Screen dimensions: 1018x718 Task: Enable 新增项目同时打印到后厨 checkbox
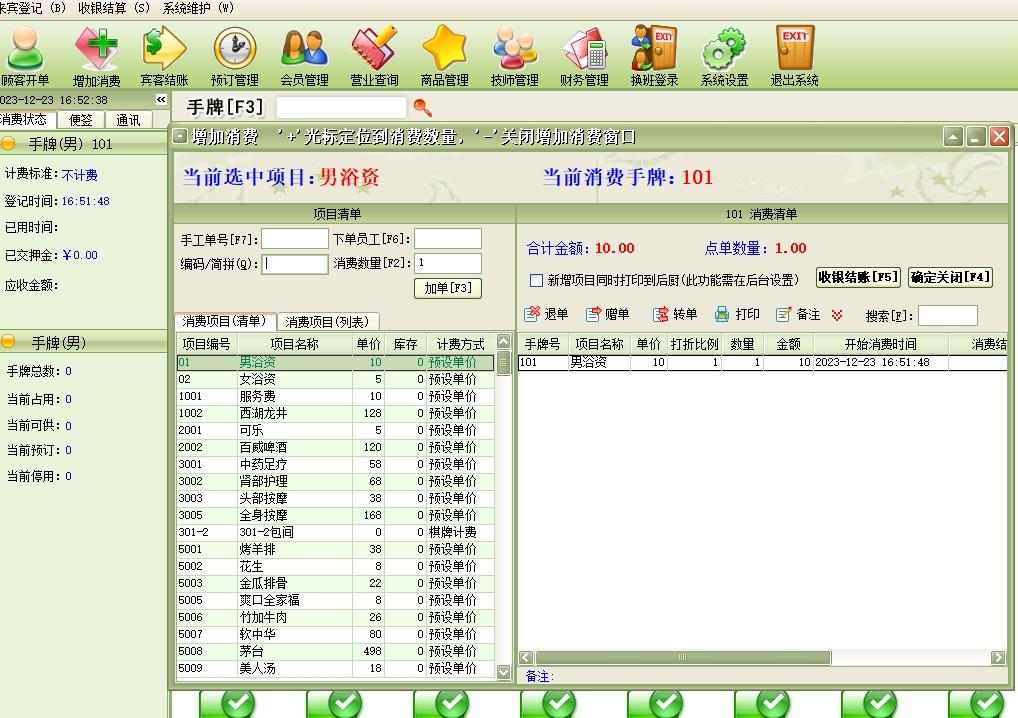pyautogui.click(x=536, y=281)
